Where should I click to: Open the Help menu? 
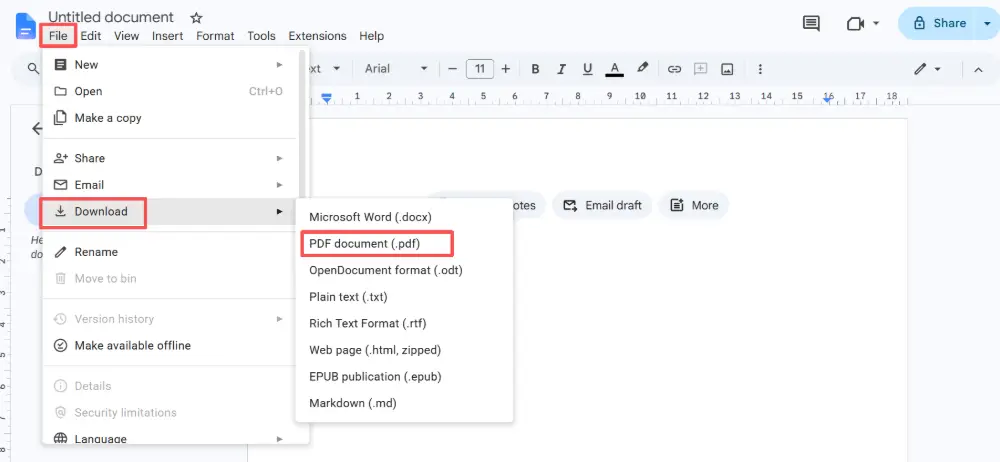(x=371, y=36)
